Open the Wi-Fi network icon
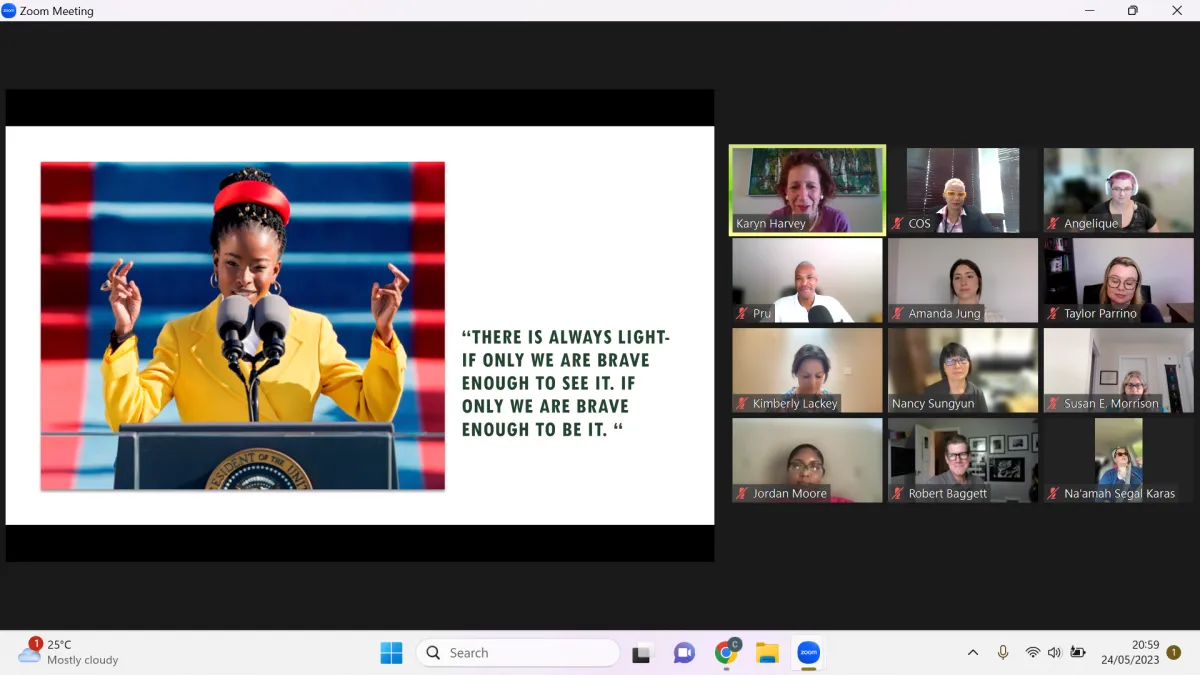This screenshot has height=675, width=1200. tap(1032, 653)
